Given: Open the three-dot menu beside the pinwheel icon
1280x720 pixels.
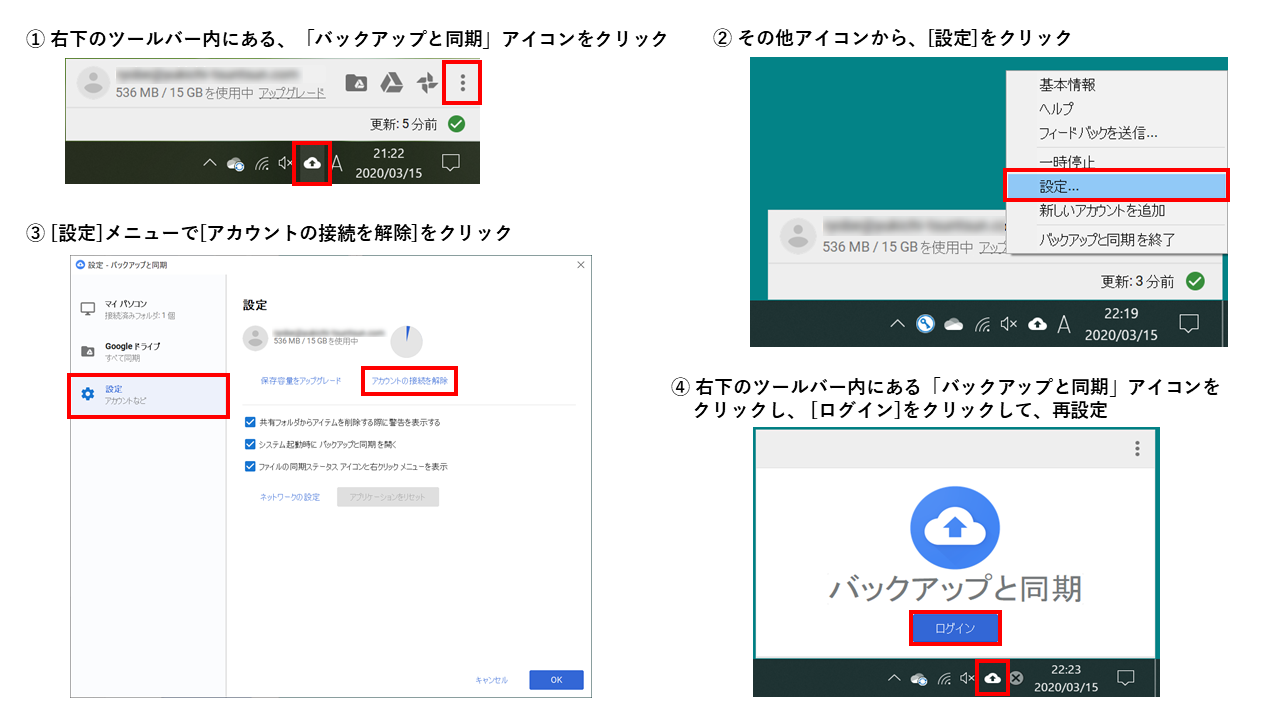Looking at the screenshot, I should [462, 83].
